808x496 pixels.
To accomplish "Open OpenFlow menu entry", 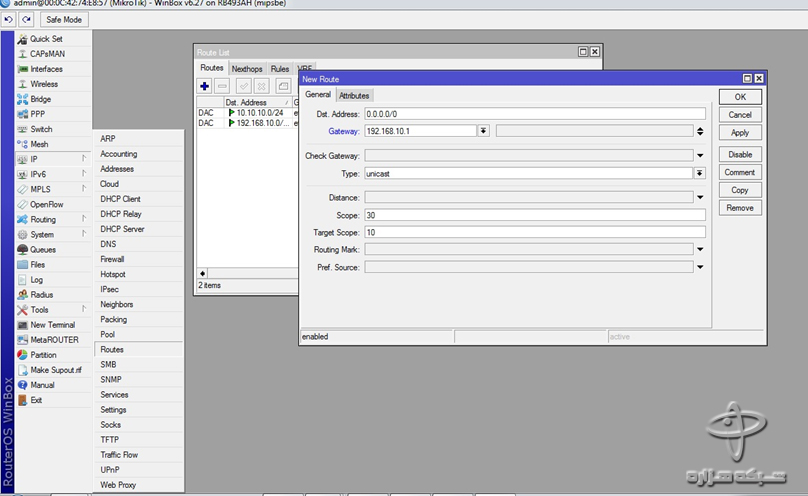I will [54, 204].
